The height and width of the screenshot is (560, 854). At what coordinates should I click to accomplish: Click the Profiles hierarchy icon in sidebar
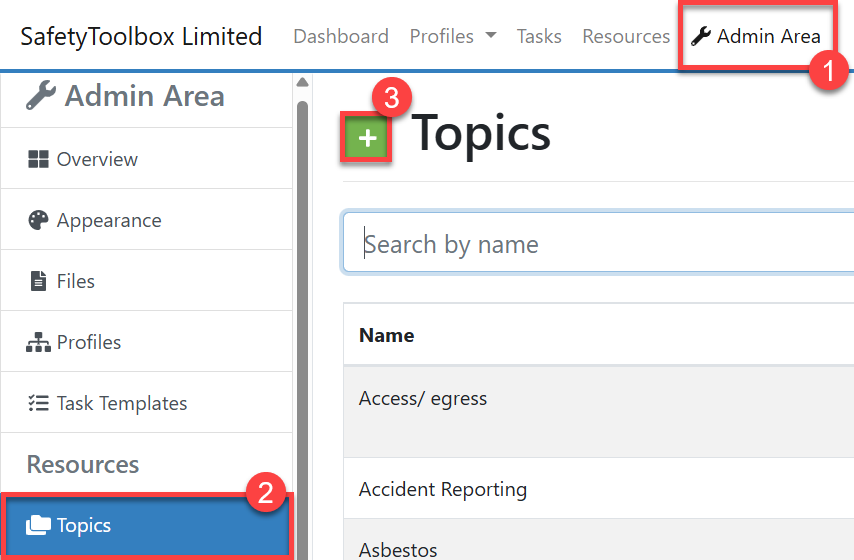pyautogui.click(x=38, y=343)
